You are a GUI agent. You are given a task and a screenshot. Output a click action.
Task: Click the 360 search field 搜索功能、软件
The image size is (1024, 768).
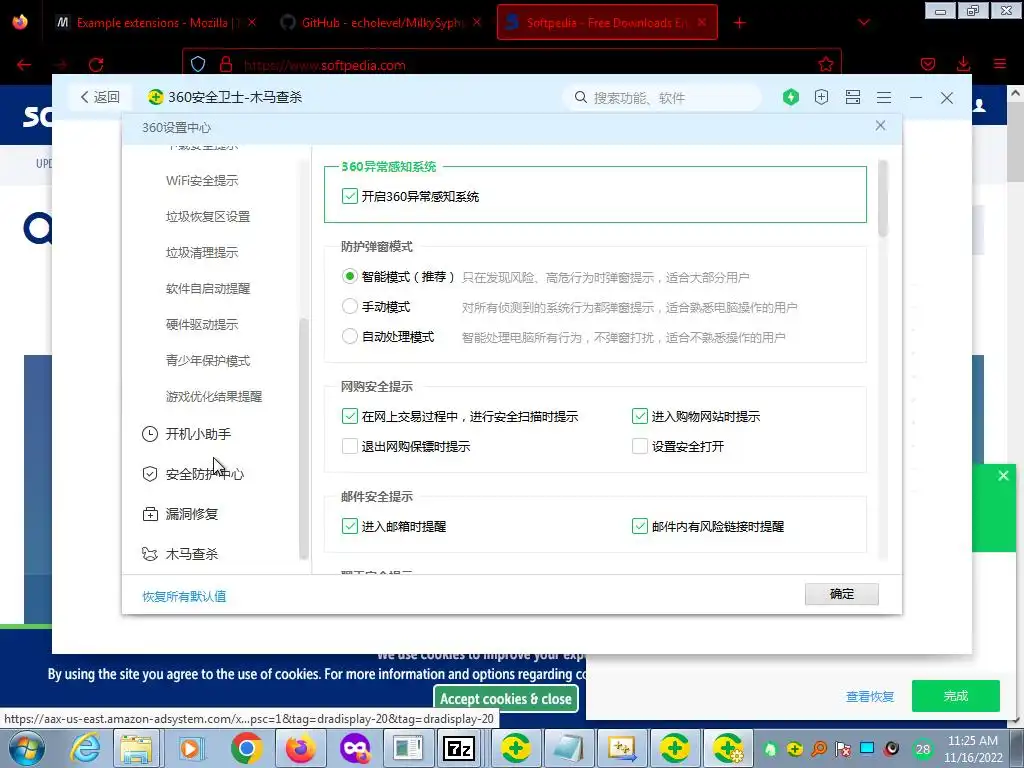(x=661, y=97)
